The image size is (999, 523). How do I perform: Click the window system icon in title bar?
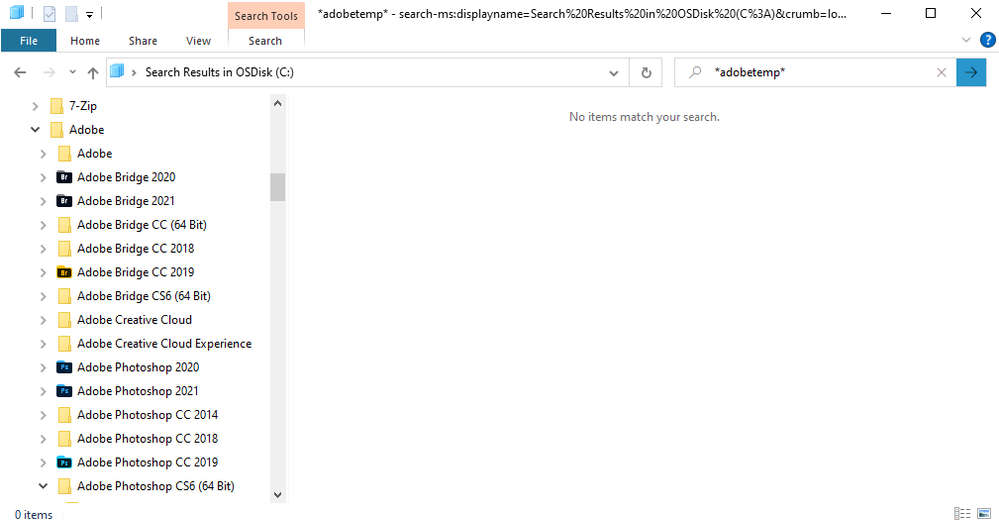point(17,13)
